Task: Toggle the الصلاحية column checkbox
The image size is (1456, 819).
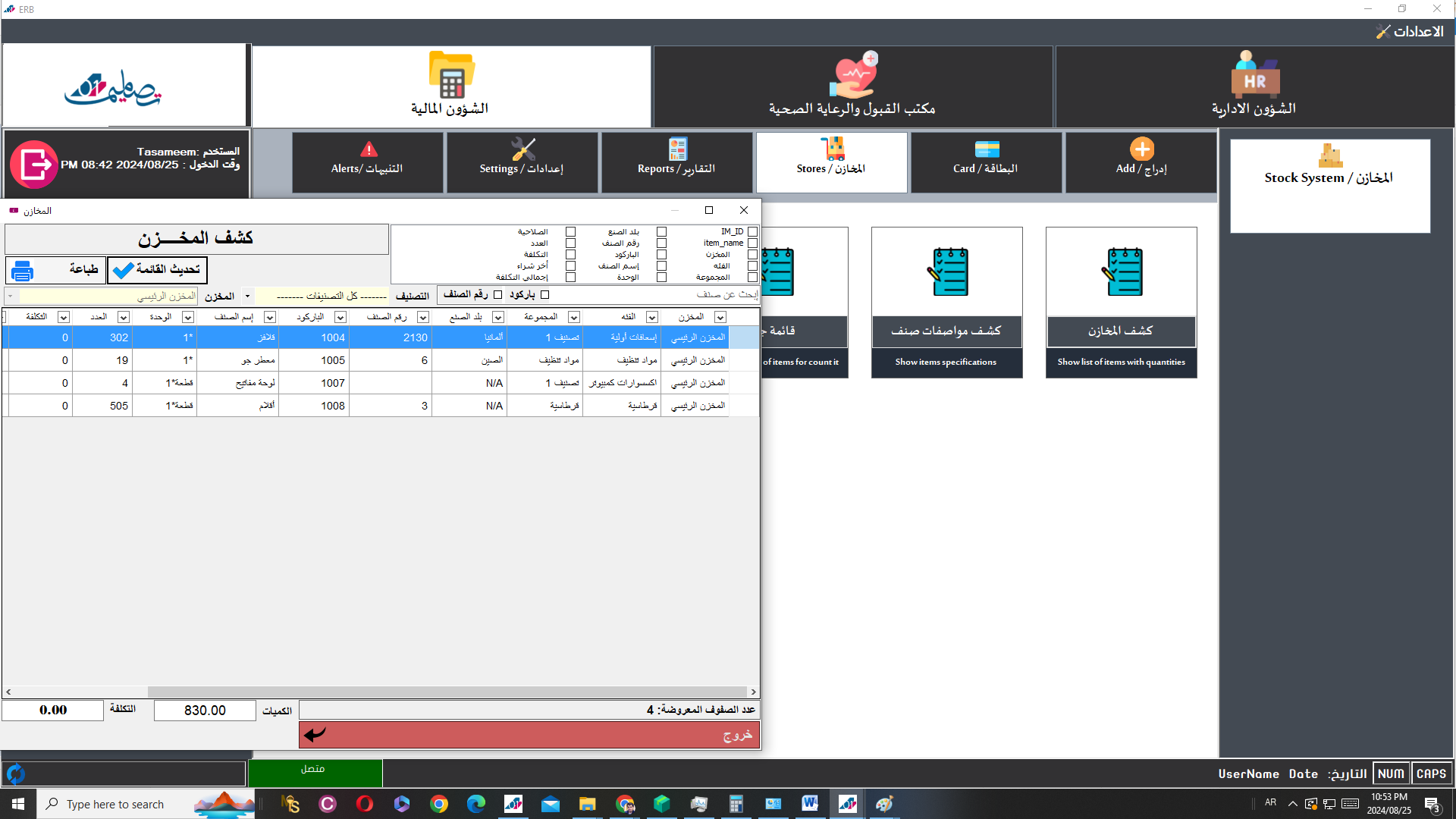Action: [x=570, y=232]
